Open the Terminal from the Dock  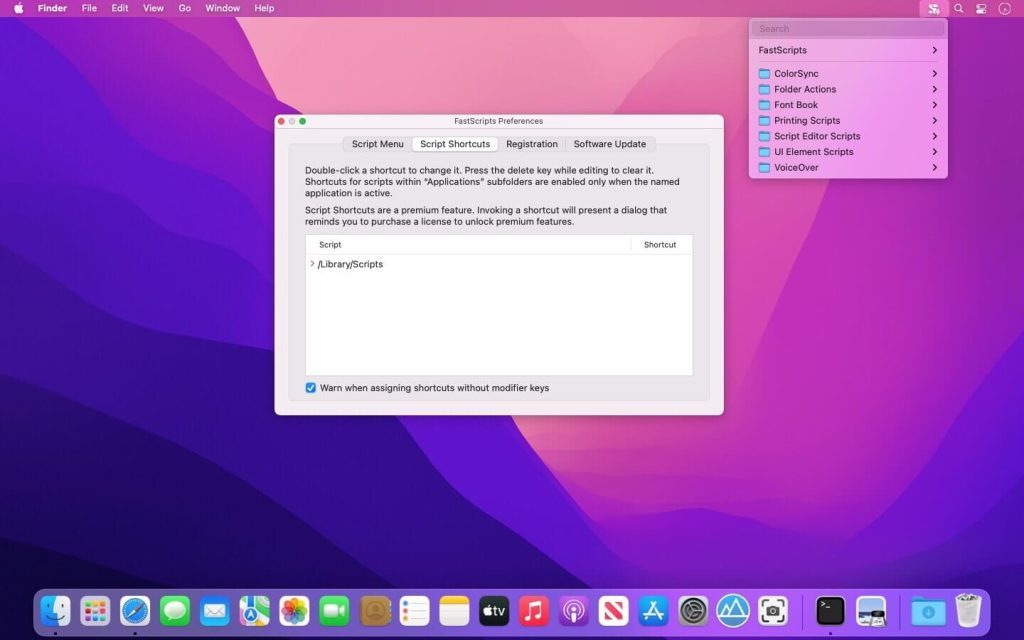pos(829,610)
